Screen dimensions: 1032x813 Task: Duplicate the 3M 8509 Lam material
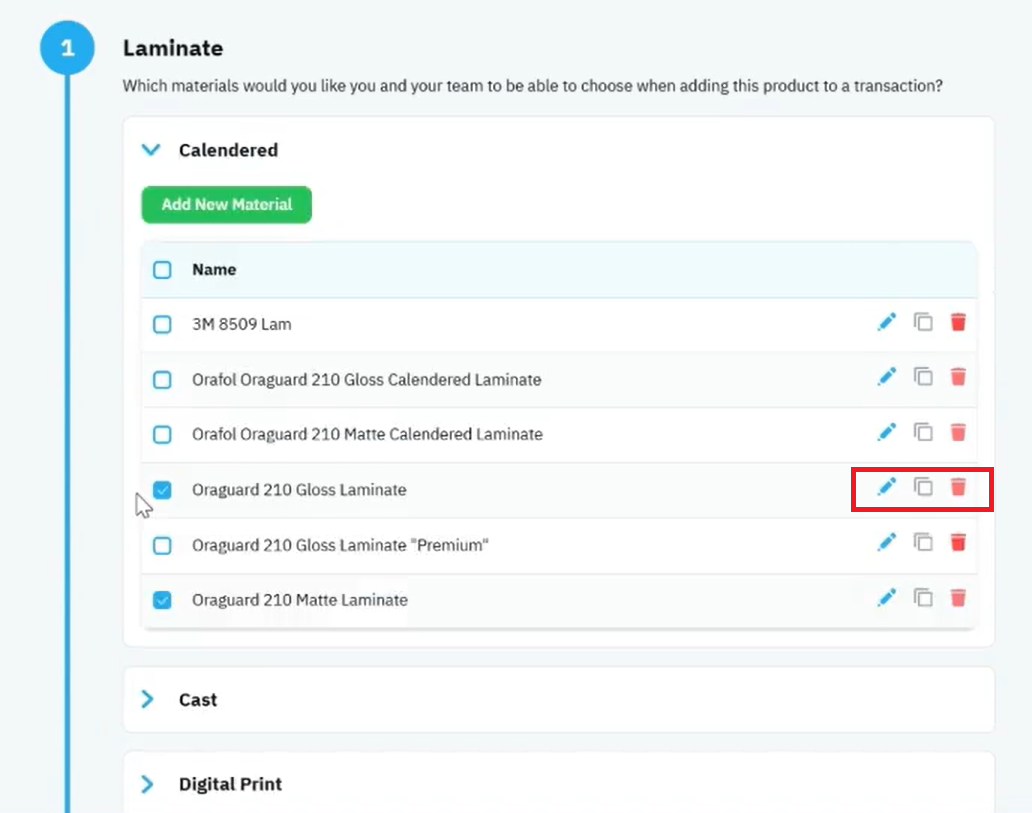(x=923, y=323)
